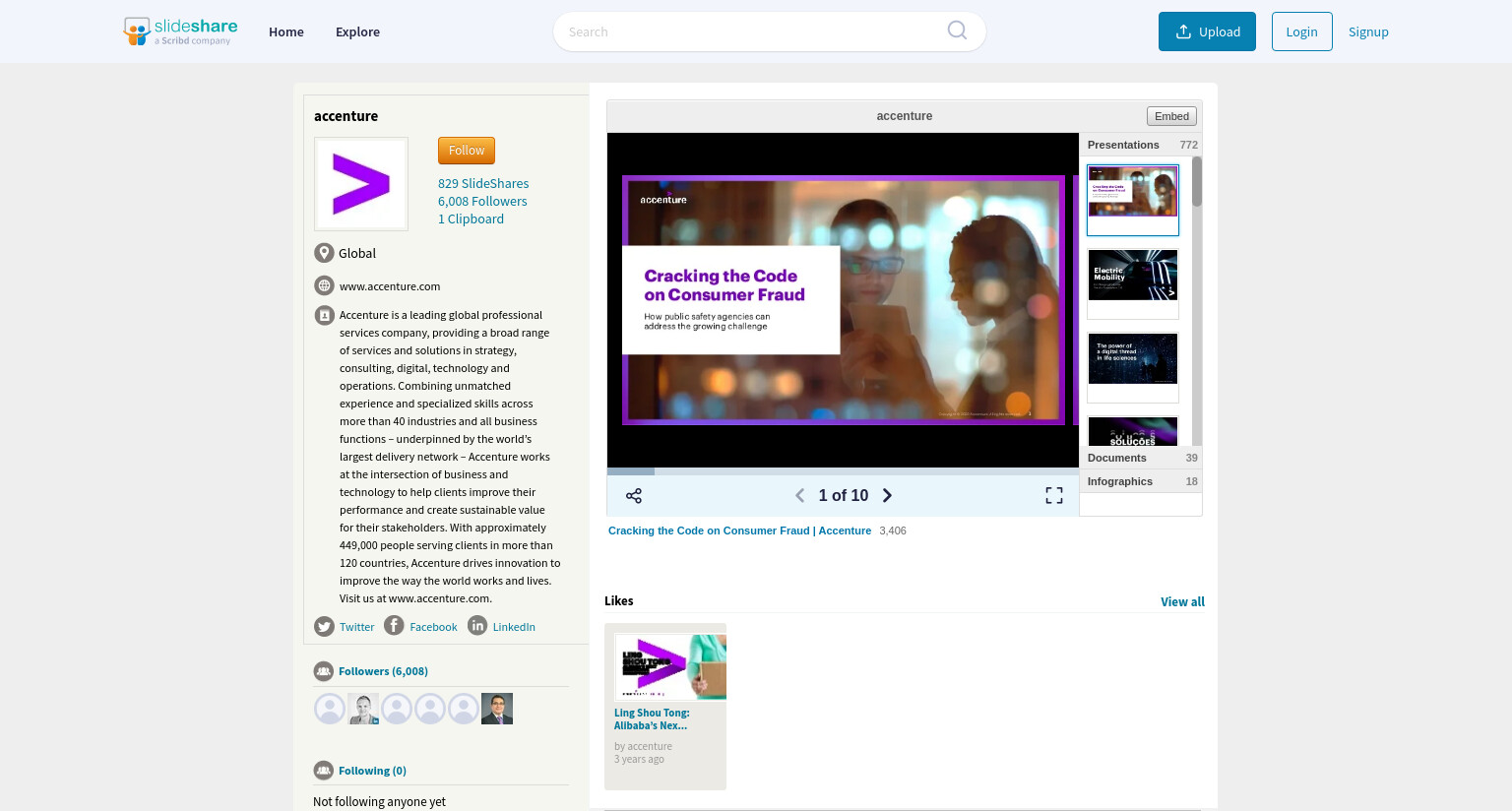Click the main slide preview image
Screen dimensions: 1512x811
[843, 300]
